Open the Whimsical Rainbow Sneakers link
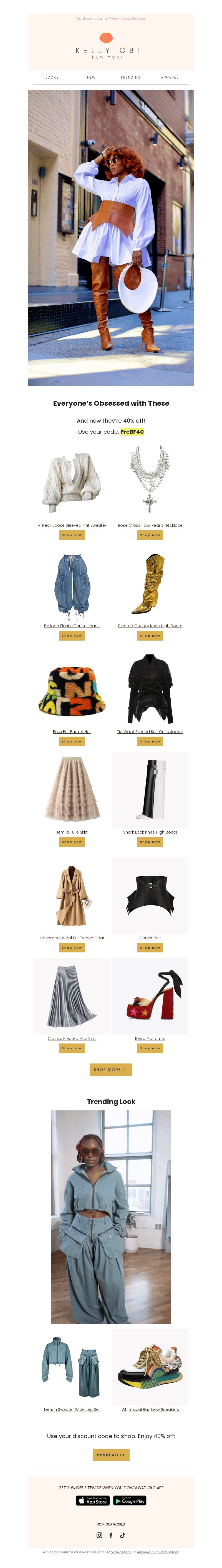222x1568 pixels. [150, 1409]
